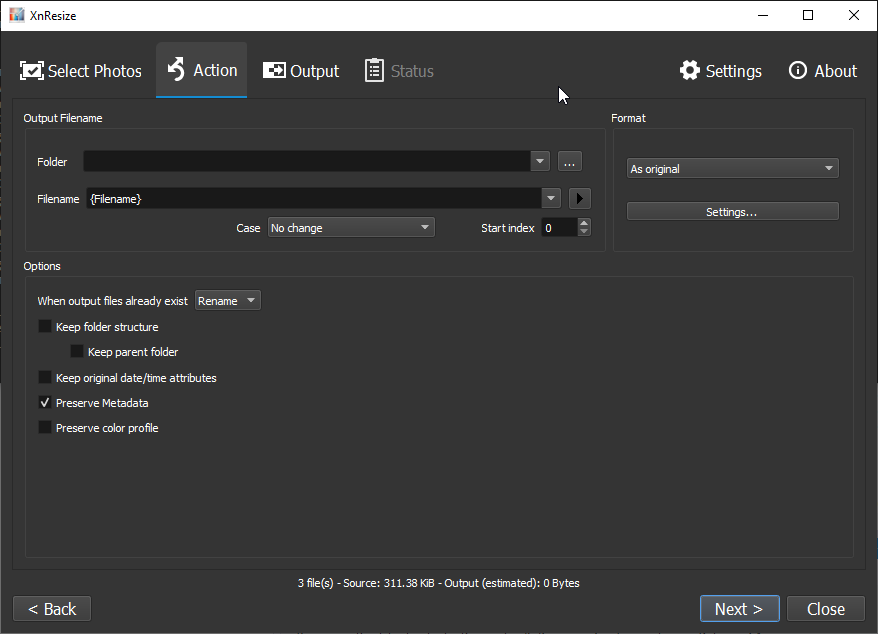Image resolution: width=878 pixels, height=634 pixels.
Task: Click the XnResize titlebar app icon
Action: pos(15,14)
